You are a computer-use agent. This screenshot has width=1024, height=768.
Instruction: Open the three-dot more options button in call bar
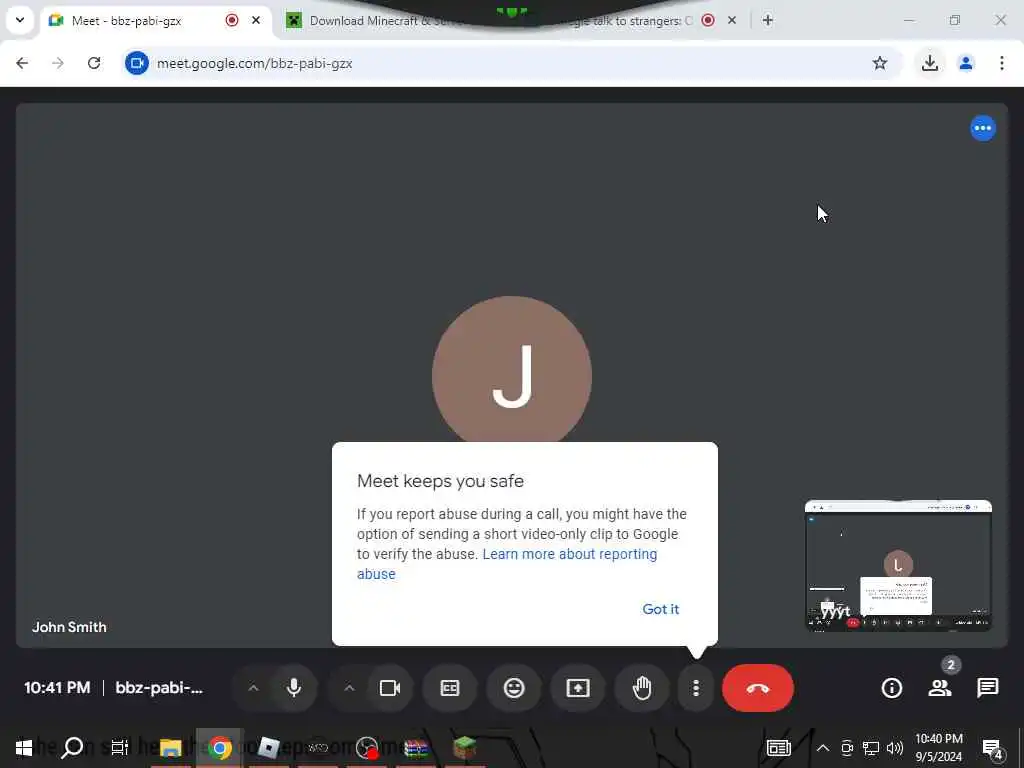point(696,688)
